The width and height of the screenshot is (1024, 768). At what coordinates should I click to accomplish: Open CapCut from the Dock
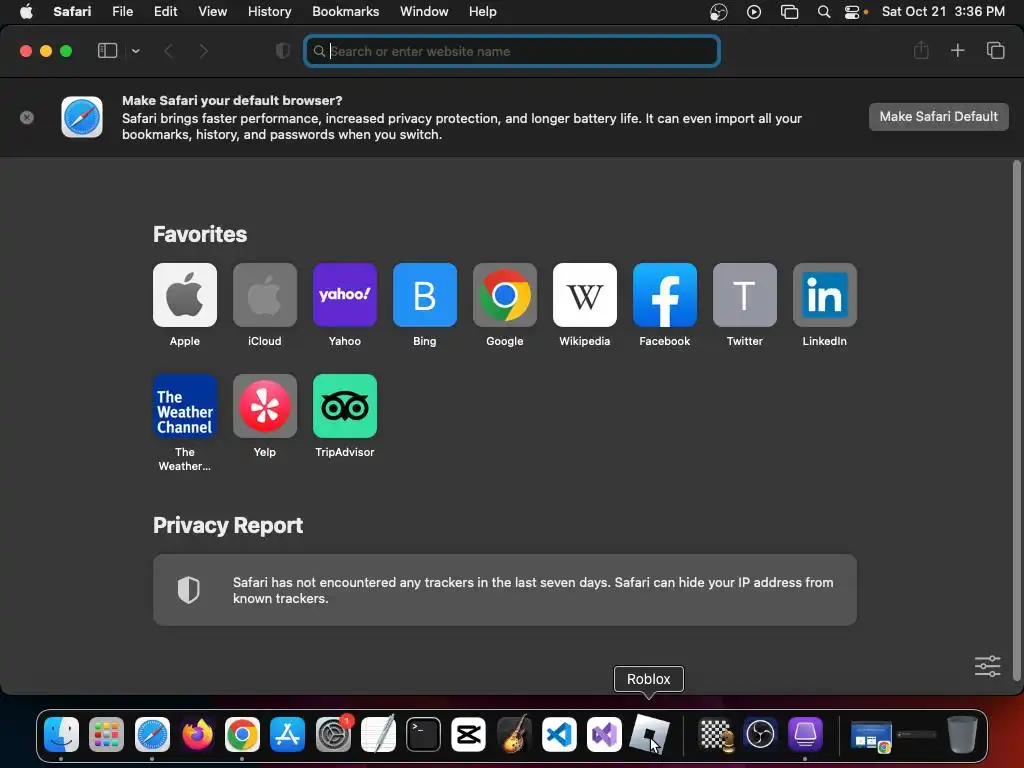click(468, 734)
